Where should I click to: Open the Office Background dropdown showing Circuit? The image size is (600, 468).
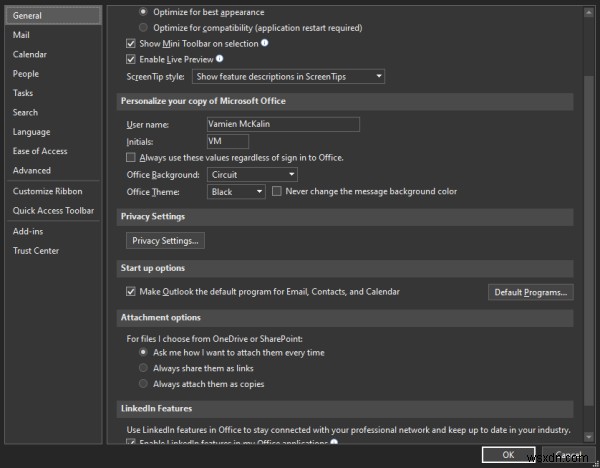[252, 174]
